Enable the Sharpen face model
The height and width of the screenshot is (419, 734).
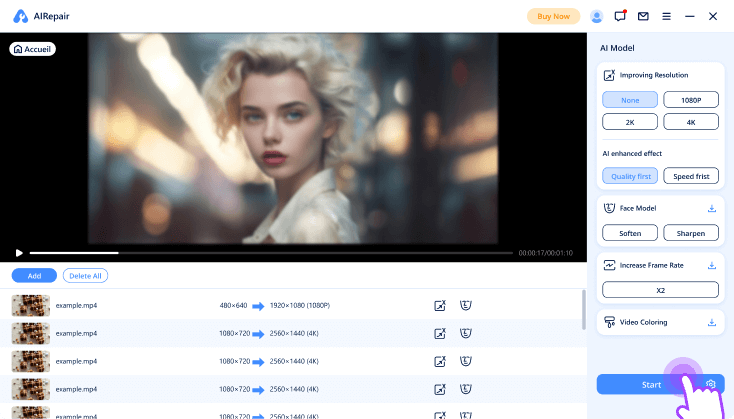coord(690,233)
